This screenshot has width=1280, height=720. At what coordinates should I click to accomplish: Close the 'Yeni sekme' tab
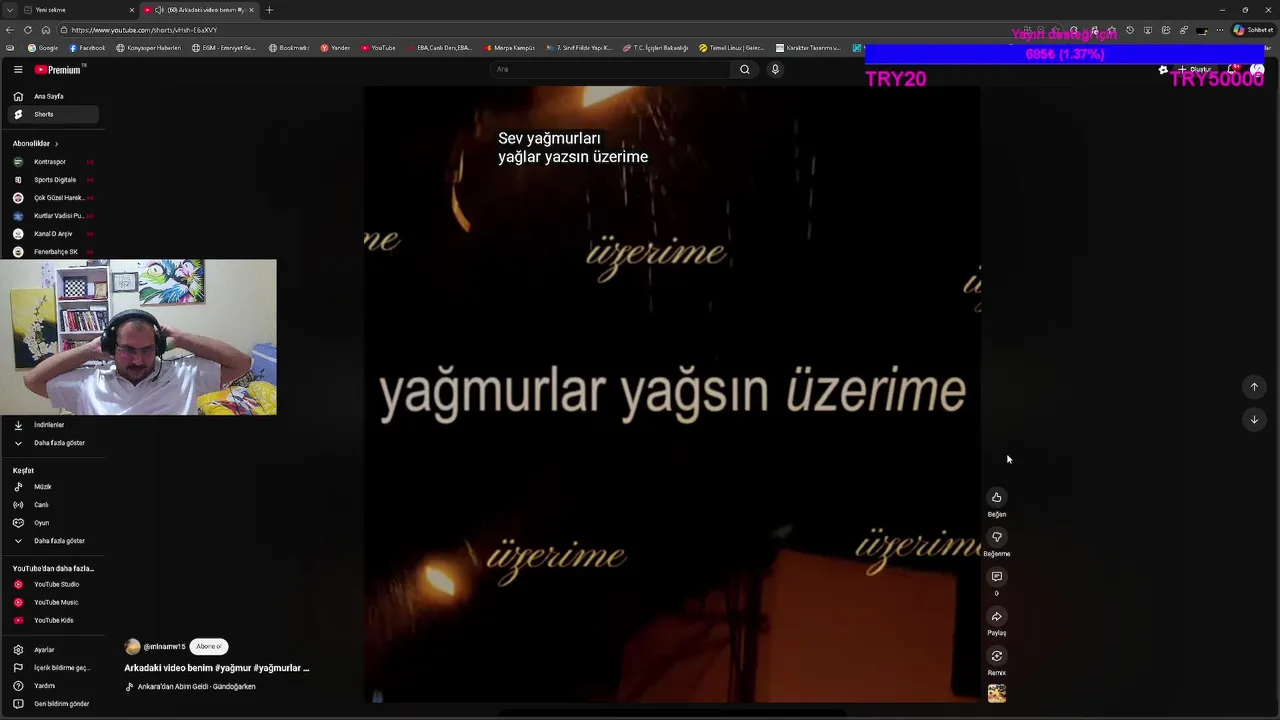[131, 10]
